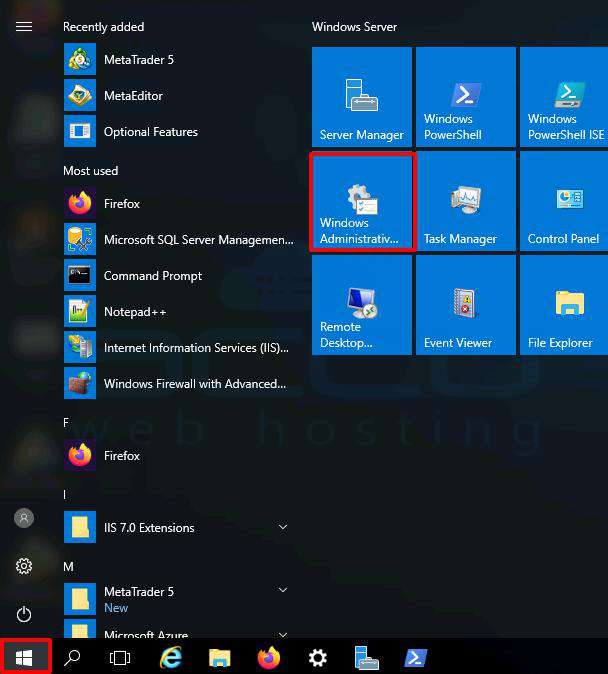Click the letter F index header
This screenshot has width=608, height=674.
pyautogui.click(x=66, y=422)
